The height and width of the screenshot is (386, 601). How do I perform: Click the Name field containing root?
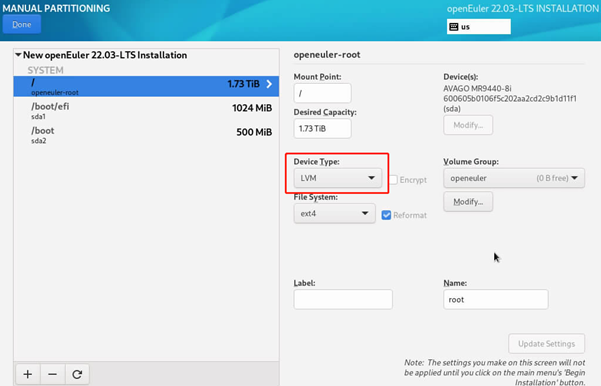click(x=496, y=299)
